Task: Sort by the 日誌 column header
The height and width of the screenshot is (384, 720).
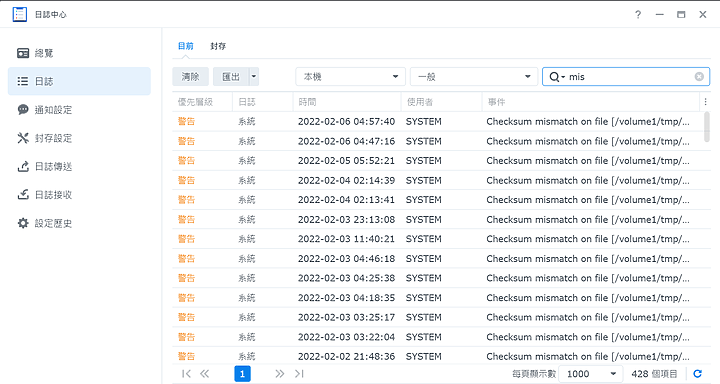Action: click(263, 102)
